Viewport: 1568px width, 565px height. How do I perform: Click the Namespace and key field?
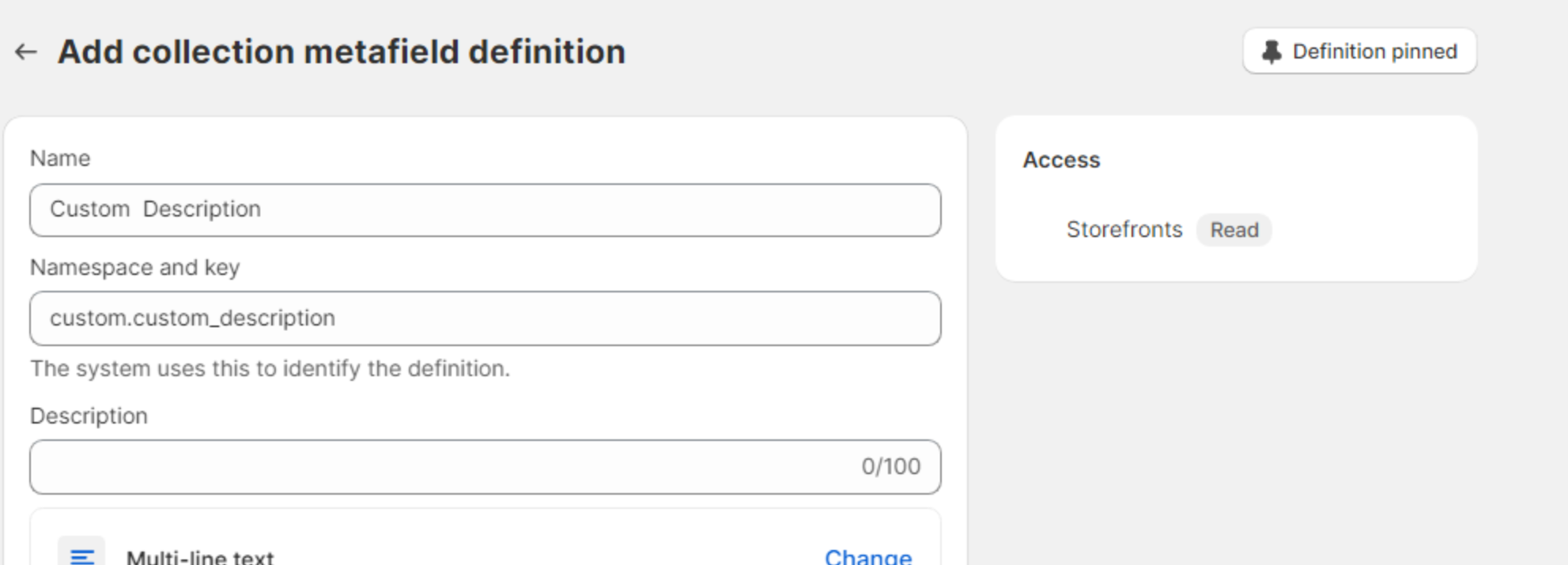tap(486, 318)
